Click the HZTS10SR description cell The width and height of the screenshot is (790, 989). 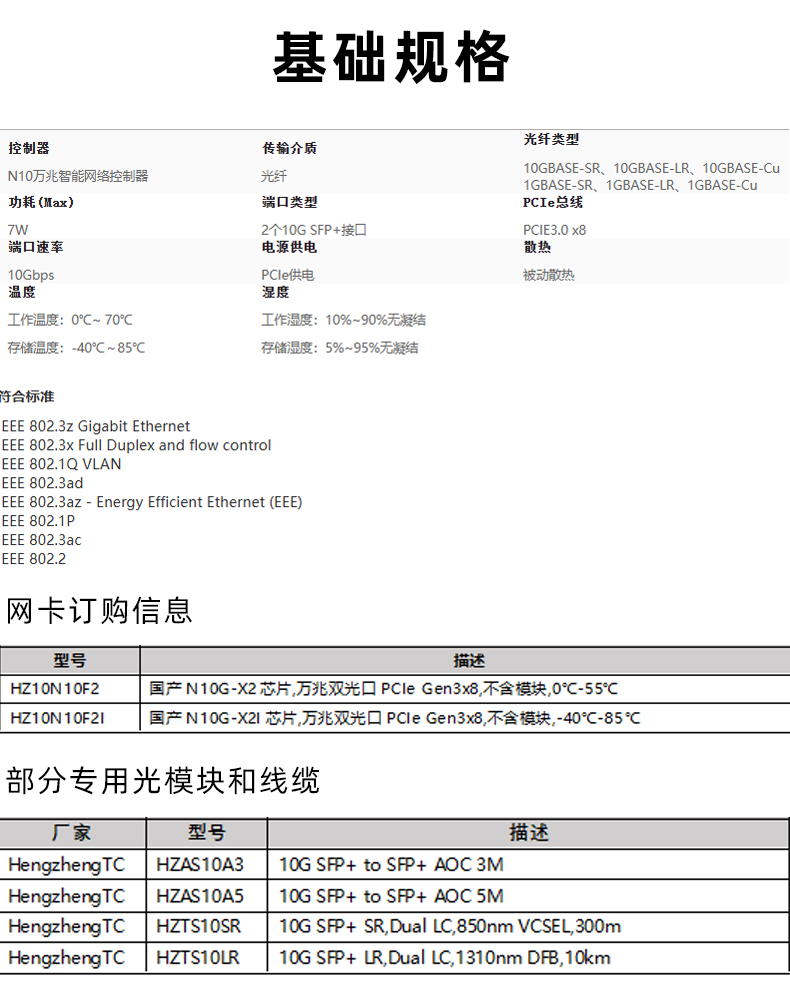point(450,926)
